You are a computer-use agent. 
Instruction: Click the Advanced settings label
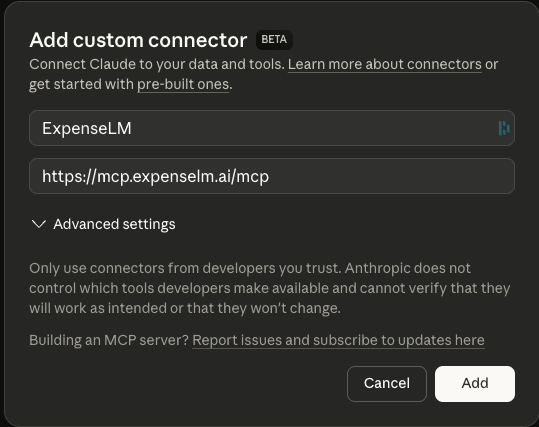[x=114, y=224]
